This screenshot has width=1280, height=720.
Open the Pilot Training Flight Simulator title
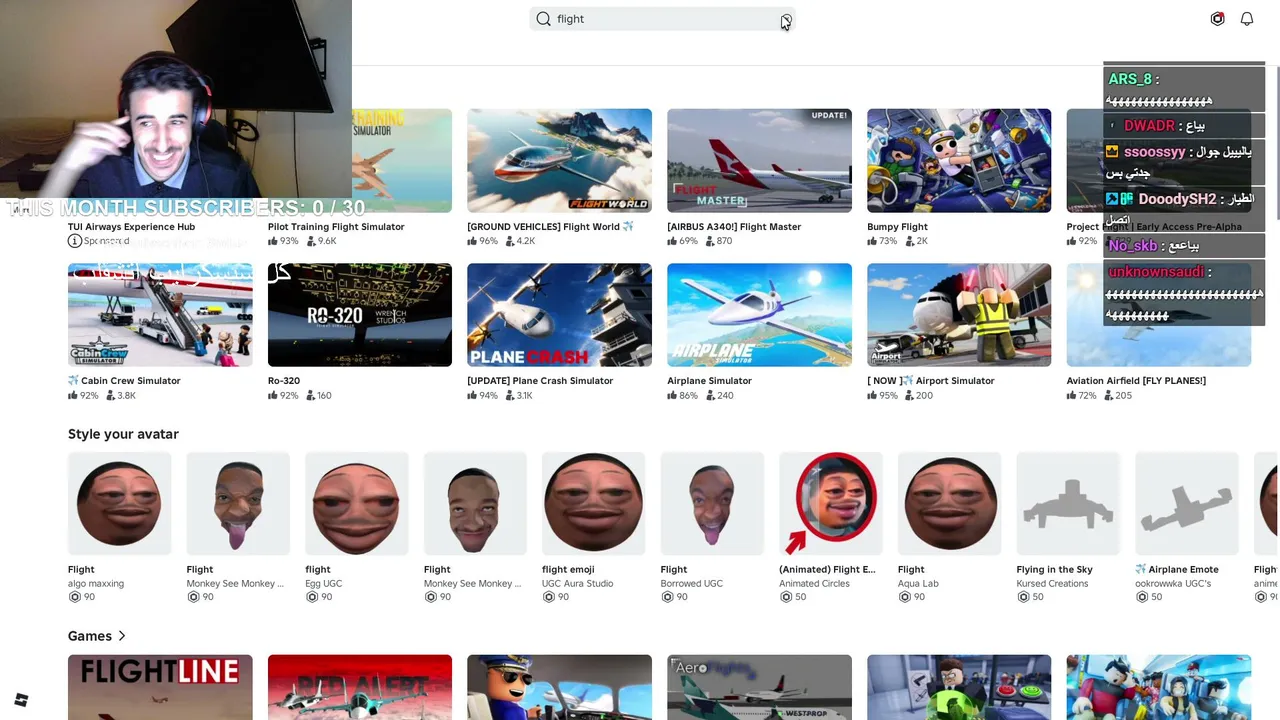tap(336, 227)
